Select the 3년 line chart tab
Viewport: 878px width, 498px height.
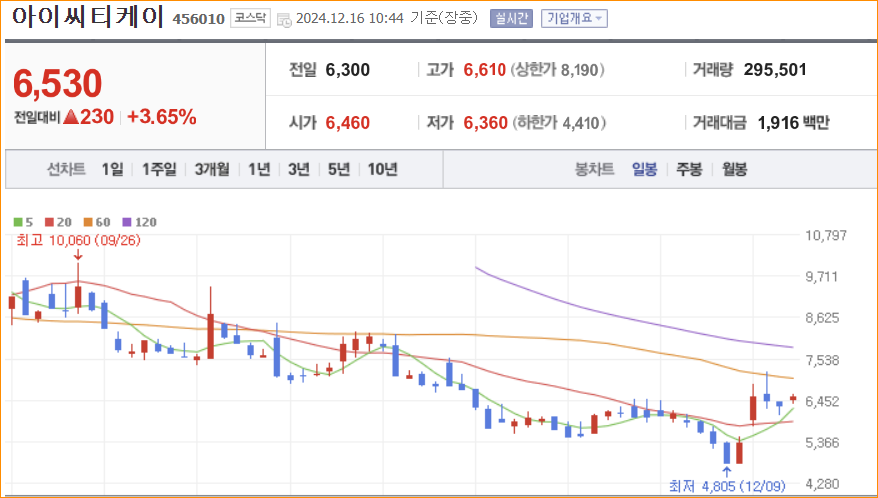click(298, 169)
